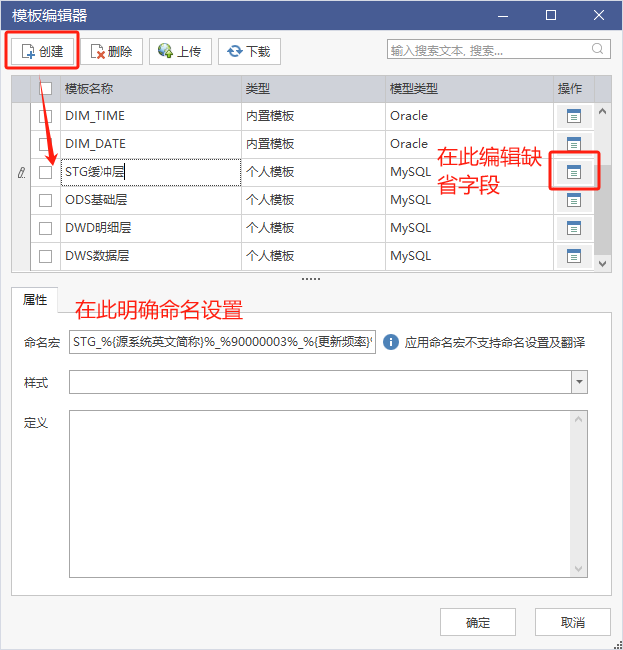Click the template list scrollbar thumb
Image resolution: width=623 pixels, height=650 pixels.
click(x=603, y=210)
